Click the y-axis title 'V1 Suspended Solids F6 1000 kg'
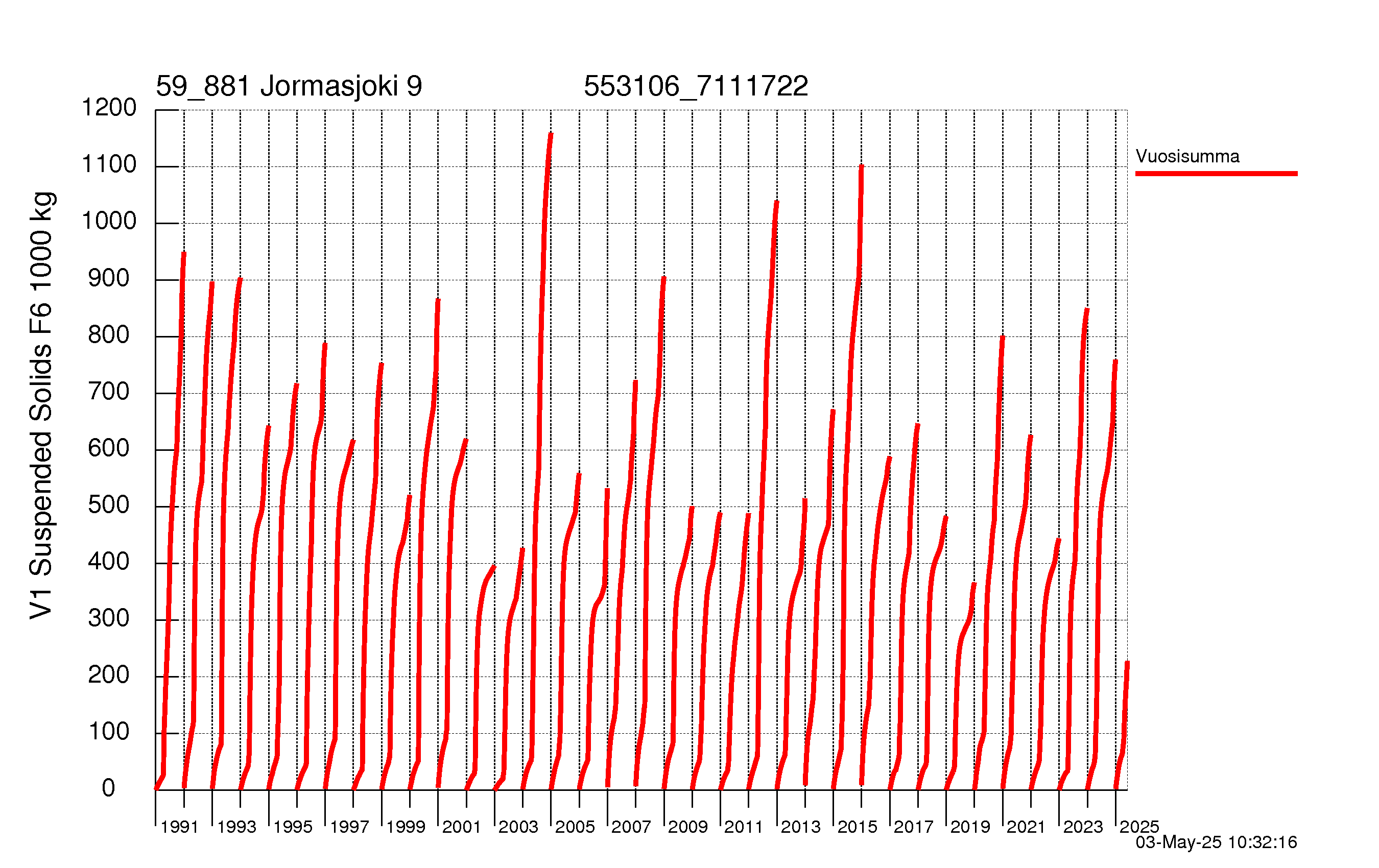 [x=41, y=405]
